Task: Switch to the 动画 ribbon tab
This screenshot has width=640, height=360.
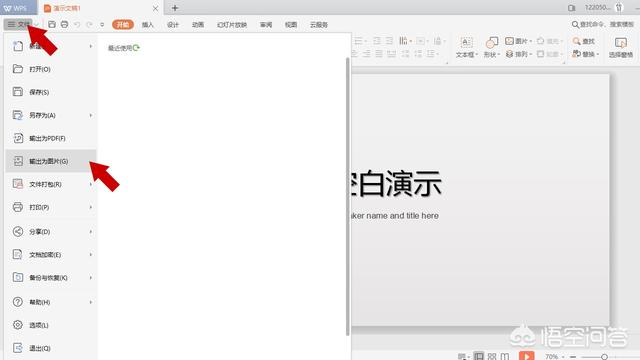Action: click(198, 25)
